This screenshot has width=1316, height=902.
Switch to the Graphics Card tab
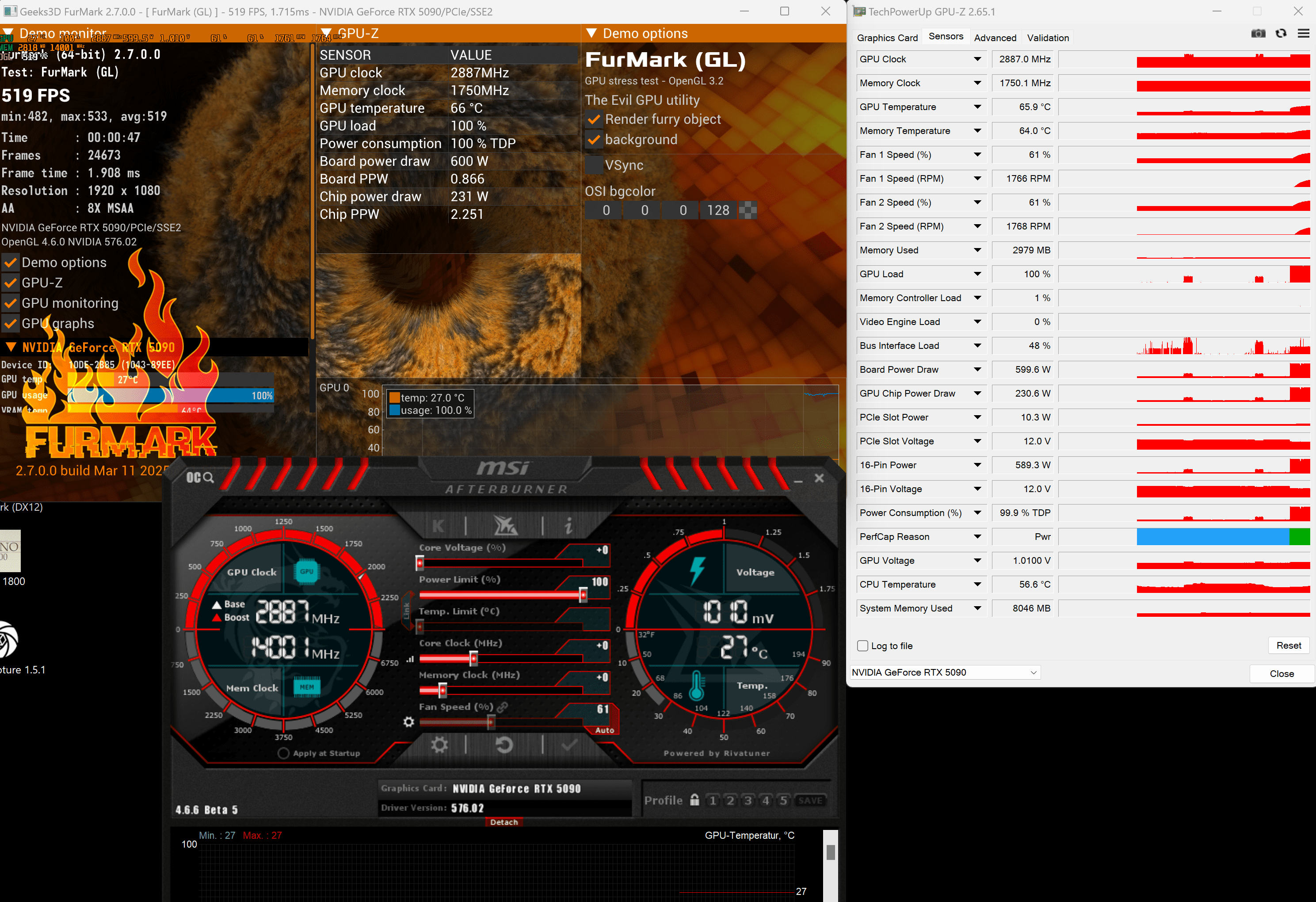[x=887, y=38]
